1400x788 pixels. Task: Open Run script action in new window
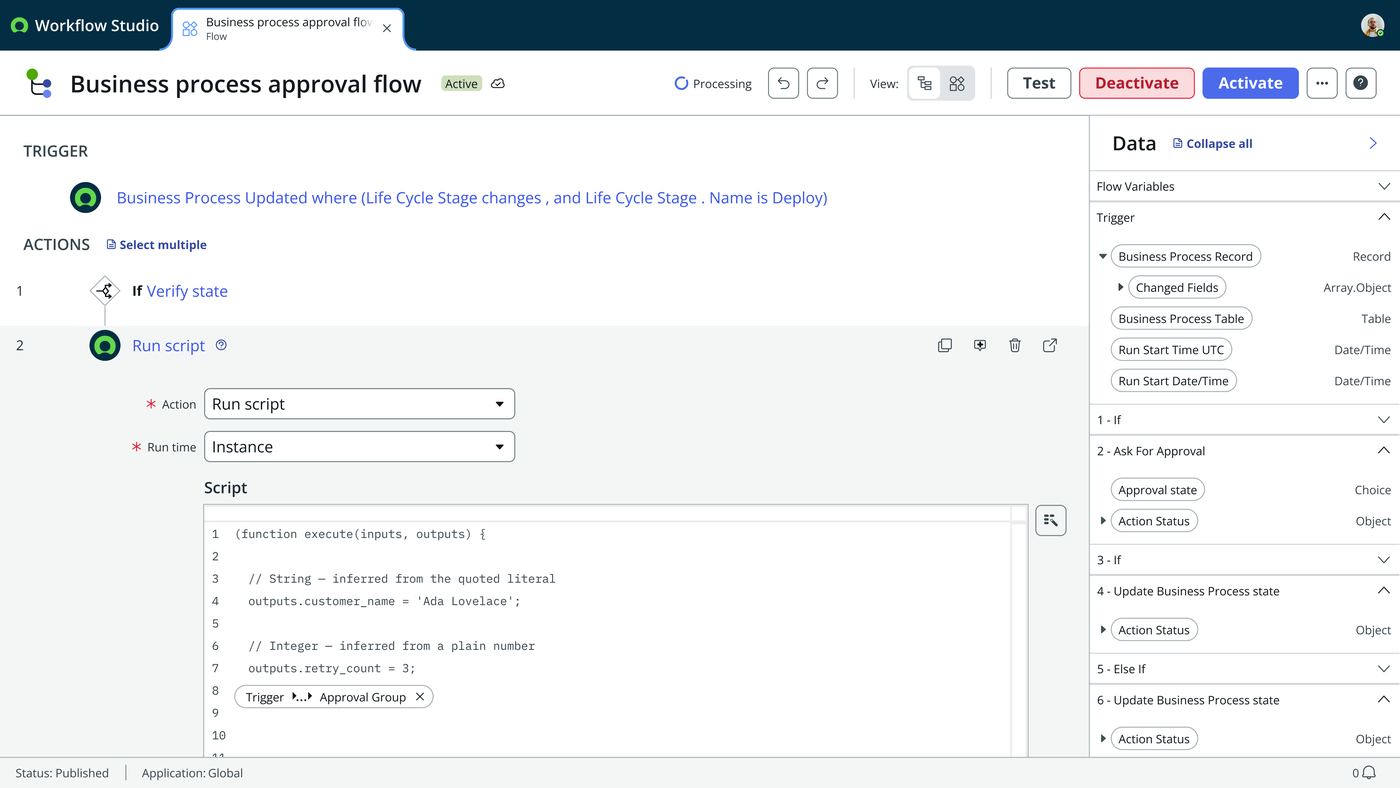[x=1050, y=345]
